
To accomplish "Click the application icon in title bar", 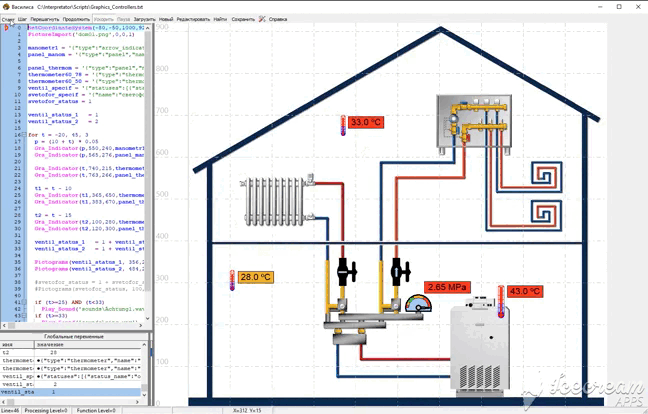I will 5,7.
